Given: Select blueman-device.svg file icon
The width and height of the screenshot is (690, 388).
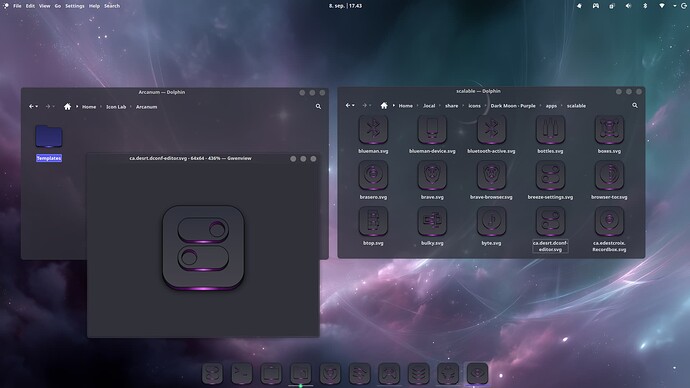Looking at the screenshot, I should point(432,130).
